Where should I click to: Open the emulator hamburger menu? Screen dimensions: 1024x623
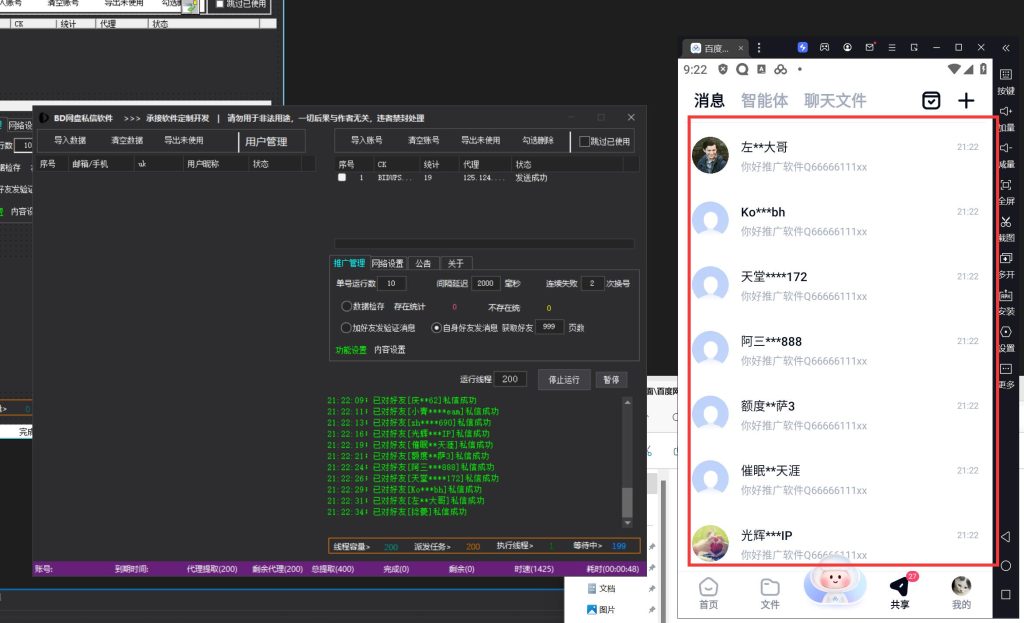point(893,47)
